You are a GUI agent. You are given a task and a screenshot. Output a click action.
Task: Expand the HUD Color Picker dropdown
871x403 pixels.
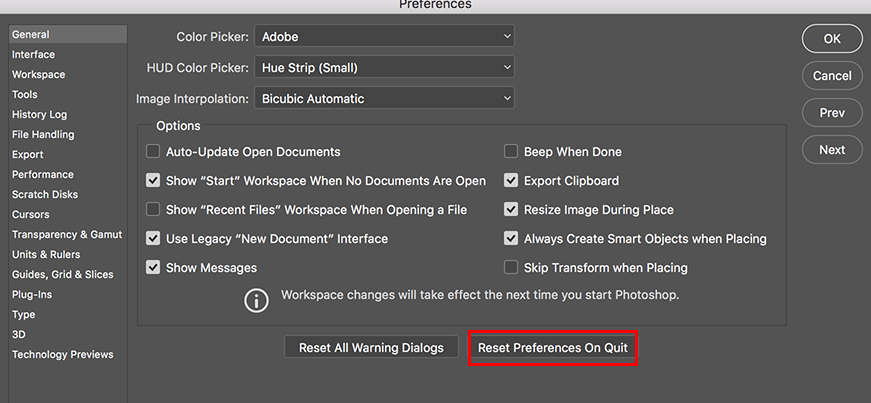[384, 68]
